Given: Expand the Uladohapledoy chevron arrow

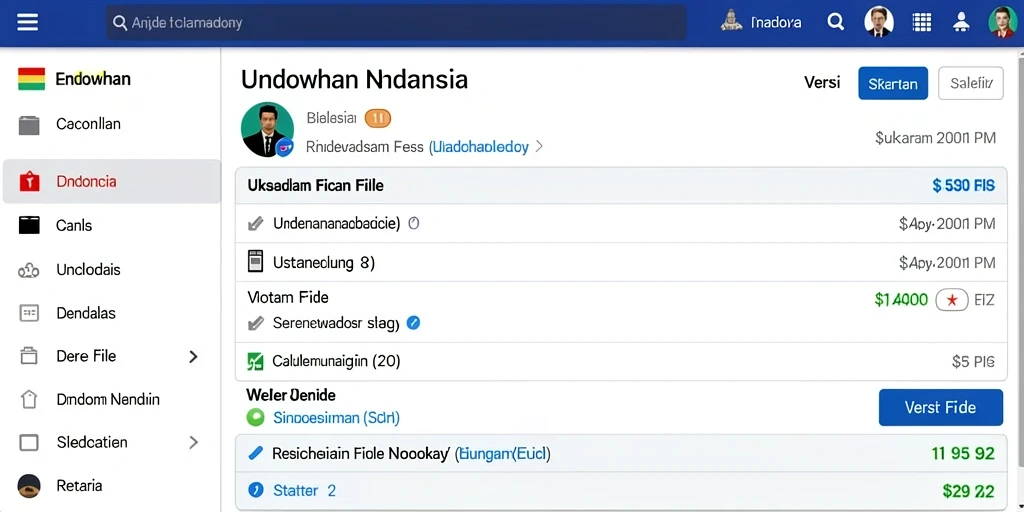Looking at the screenshot, I should pos(539,147).
